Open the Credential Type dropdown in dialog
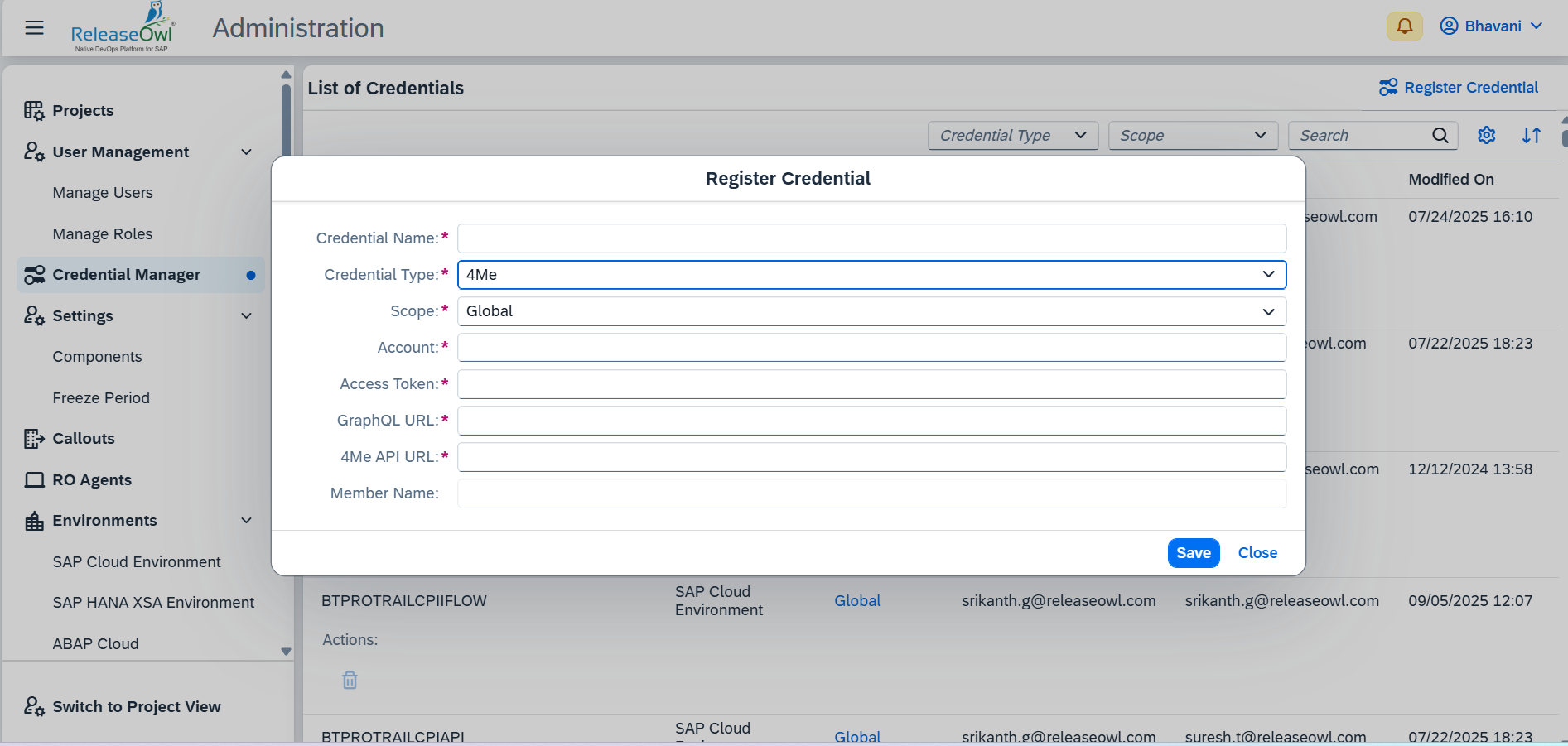This screenshot has height=746, width=1568. [x=871, y=275]
